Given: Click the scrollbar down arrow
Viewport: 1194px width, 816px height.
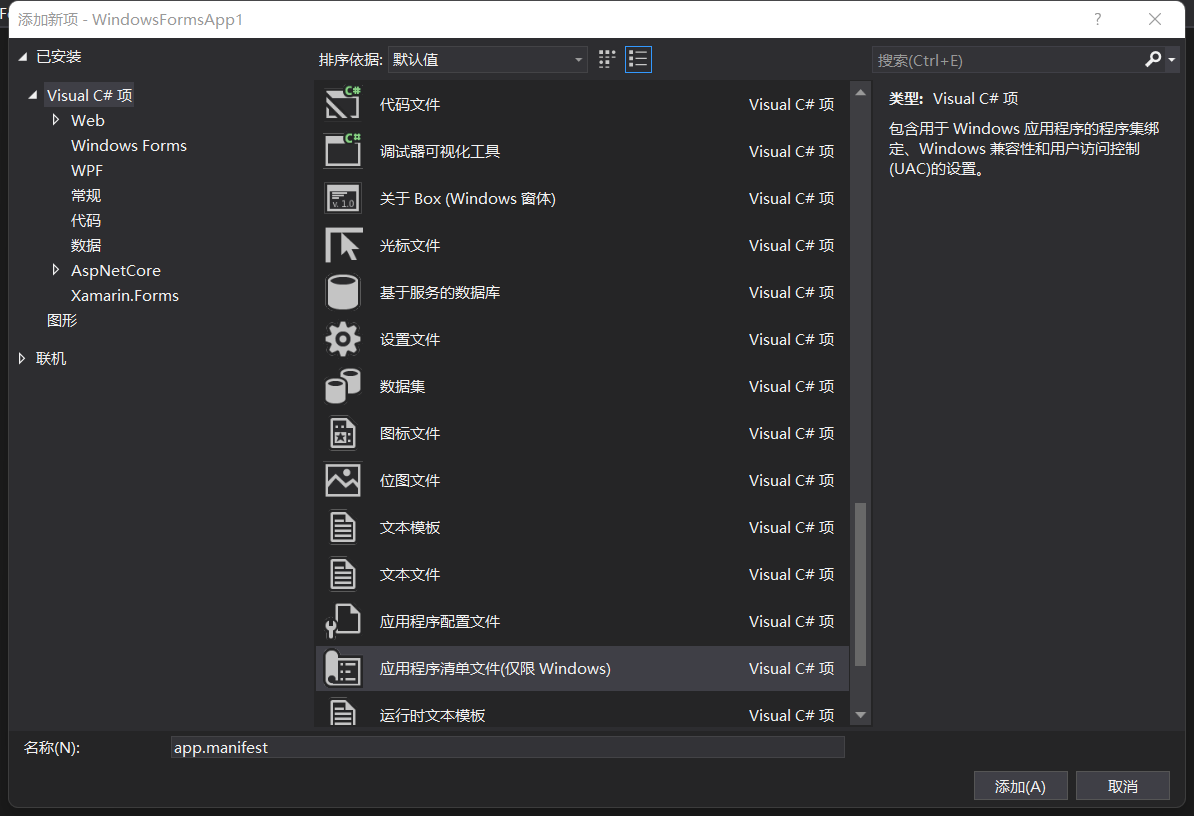Looking at the screenshot, I should 860,715.
